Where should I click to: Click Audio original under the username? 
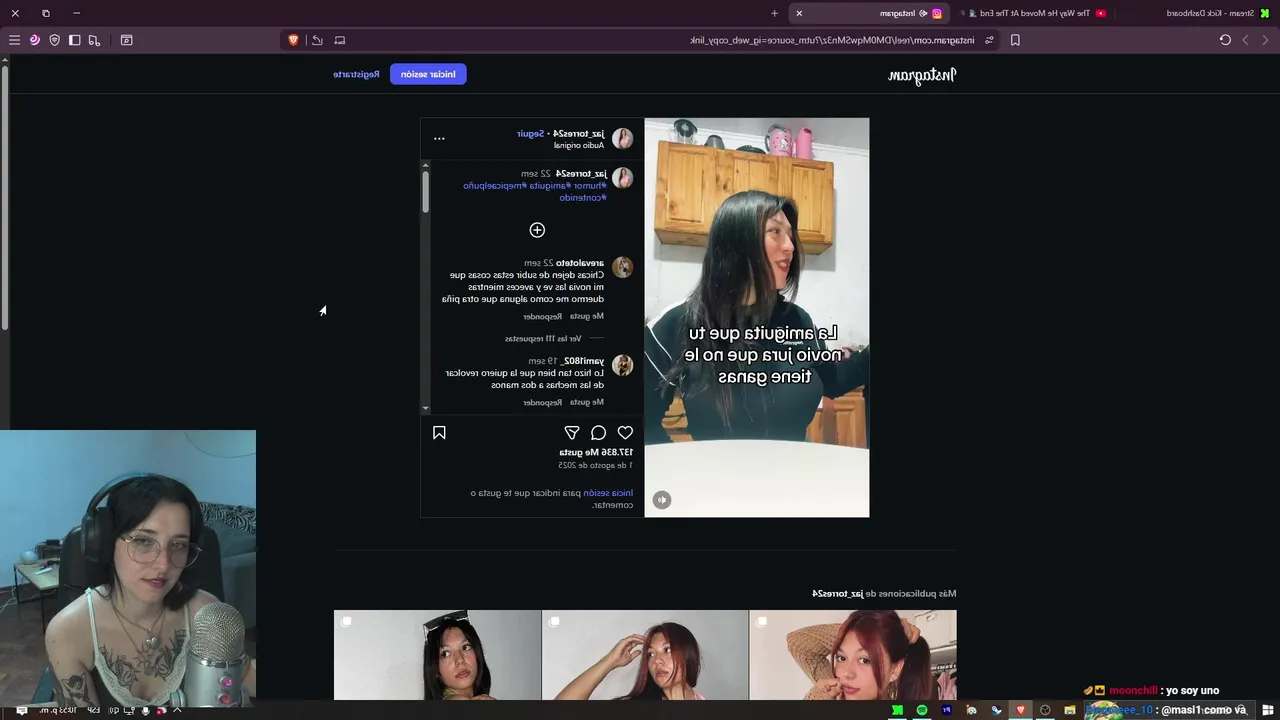tap(580, 145)
